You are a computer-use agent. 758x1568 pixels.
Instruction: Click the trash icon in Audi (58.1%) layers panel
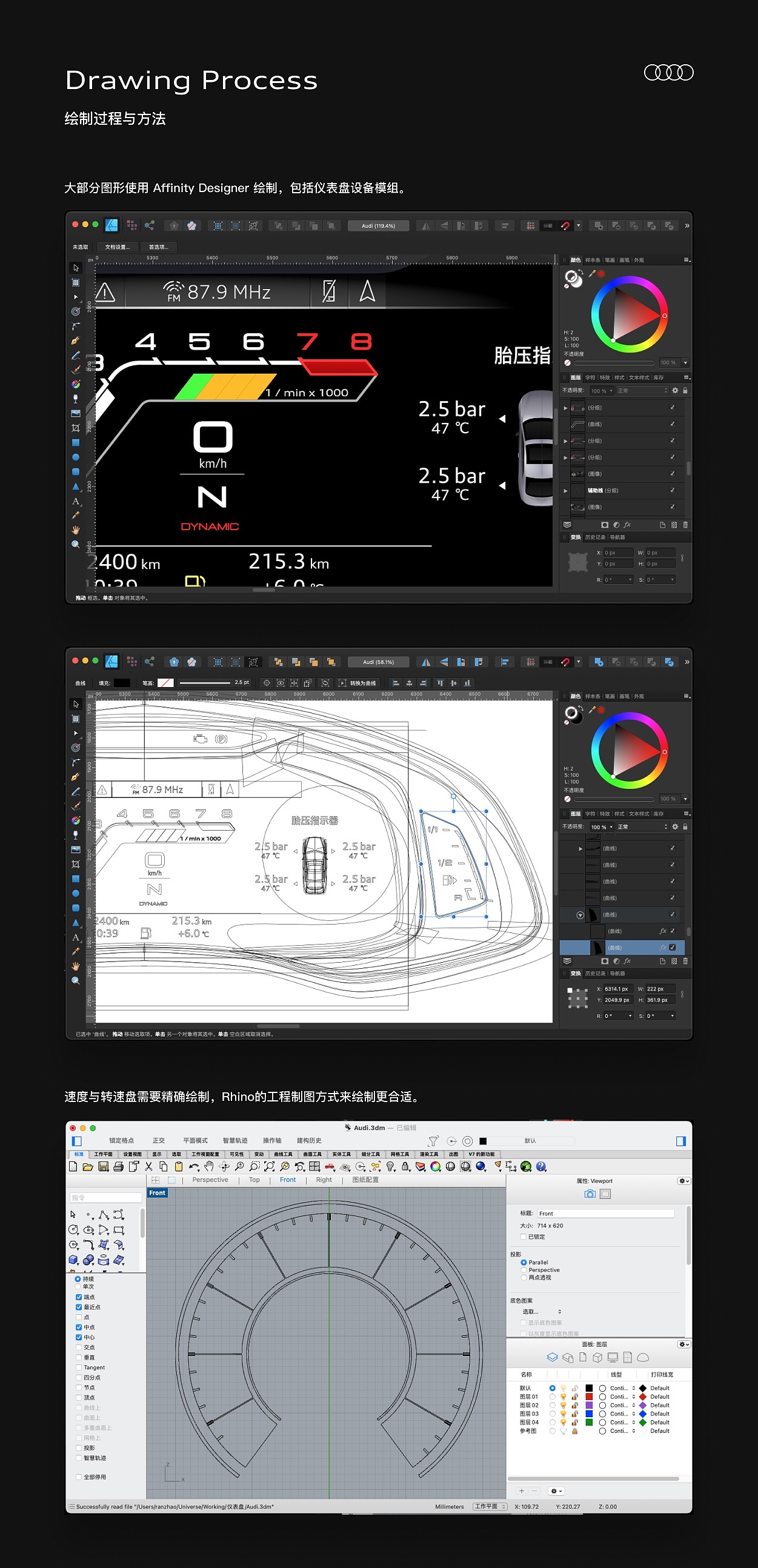(685, 961)
